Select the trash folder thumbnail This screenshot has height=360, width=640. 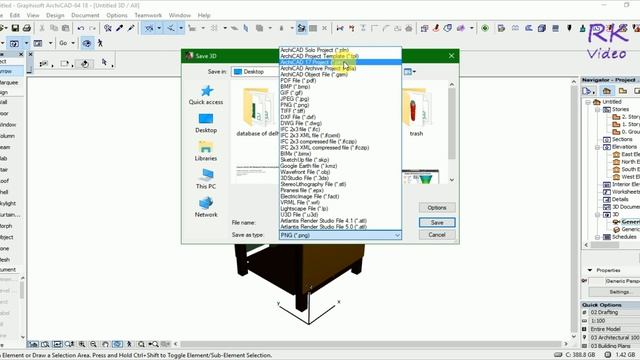(416, 111)
